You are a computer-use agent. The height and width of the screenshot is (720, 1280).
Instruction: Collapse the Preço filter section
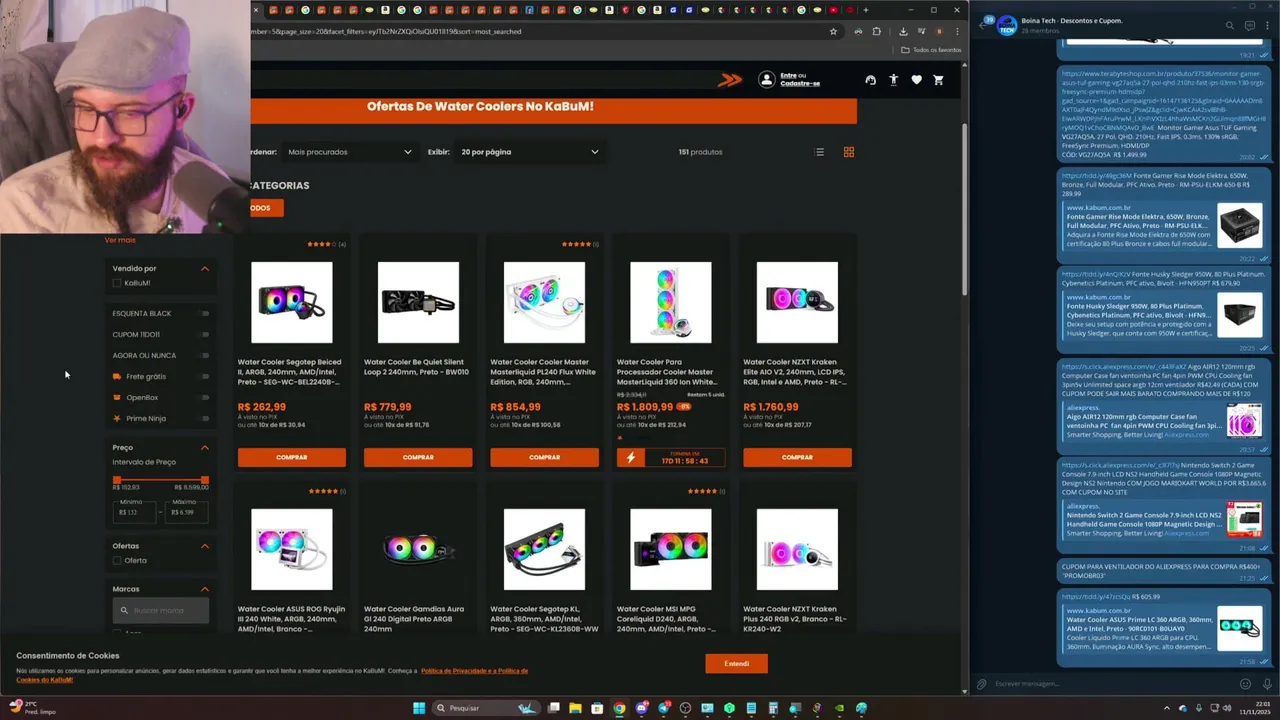click(x=205, y=447)
